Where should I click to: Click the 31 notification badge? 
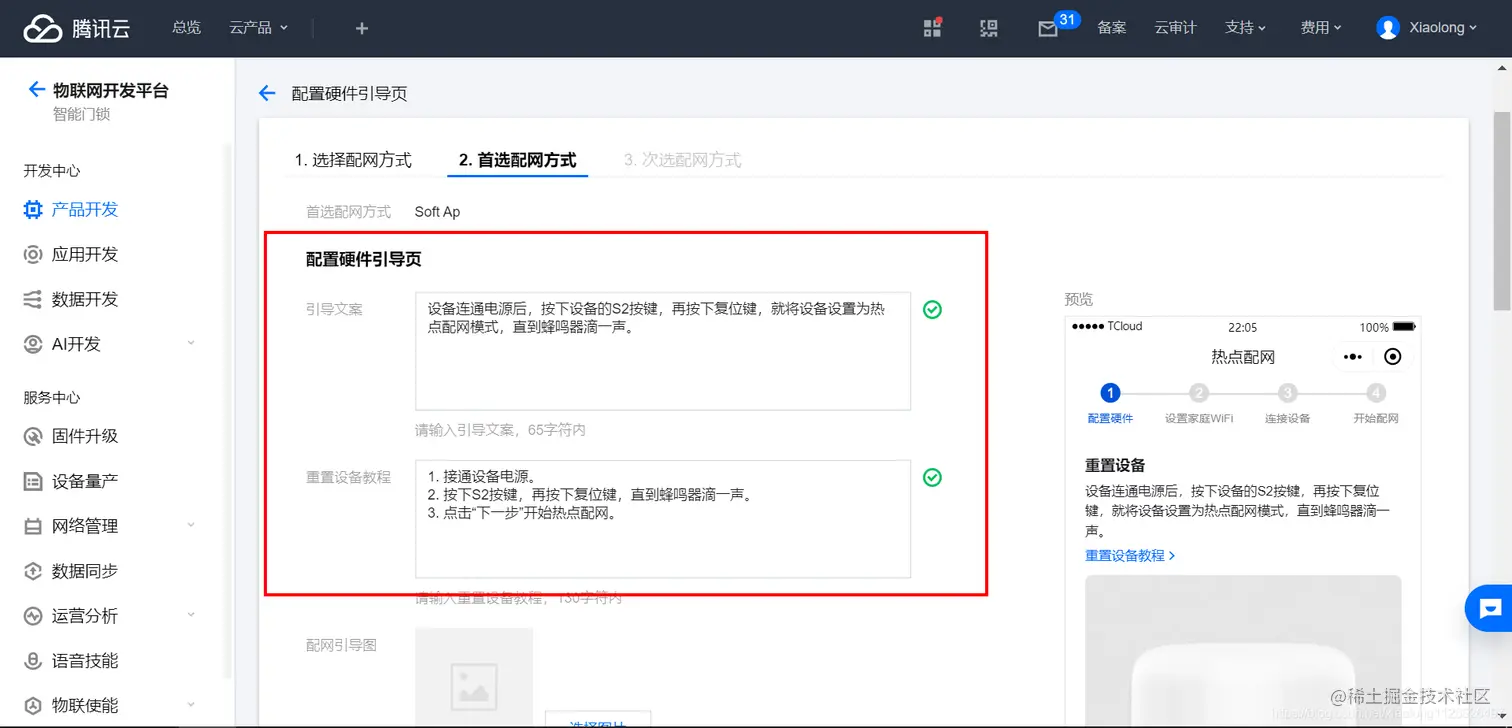coord(1067,19)
